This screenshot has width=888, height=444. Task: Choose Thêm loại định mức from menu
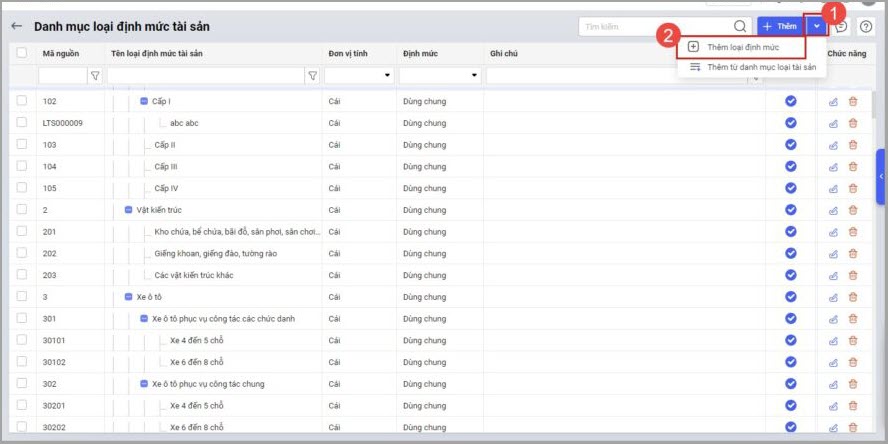(741, 47)
